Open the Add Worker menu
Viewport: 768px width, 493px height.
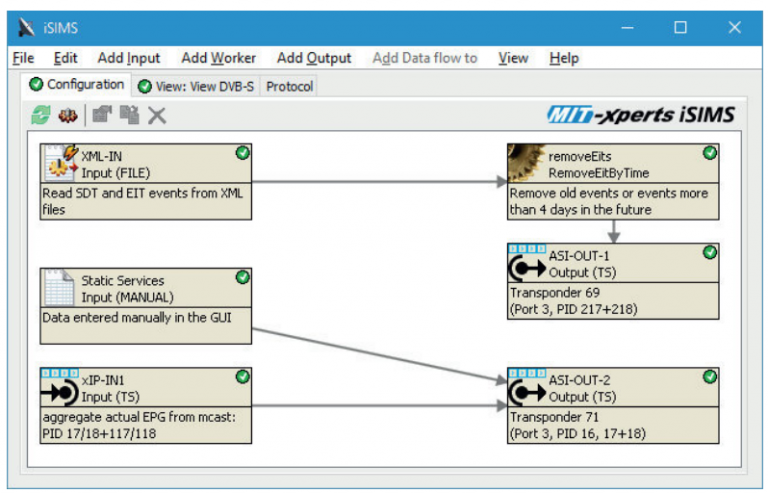[x=218, y=58]
